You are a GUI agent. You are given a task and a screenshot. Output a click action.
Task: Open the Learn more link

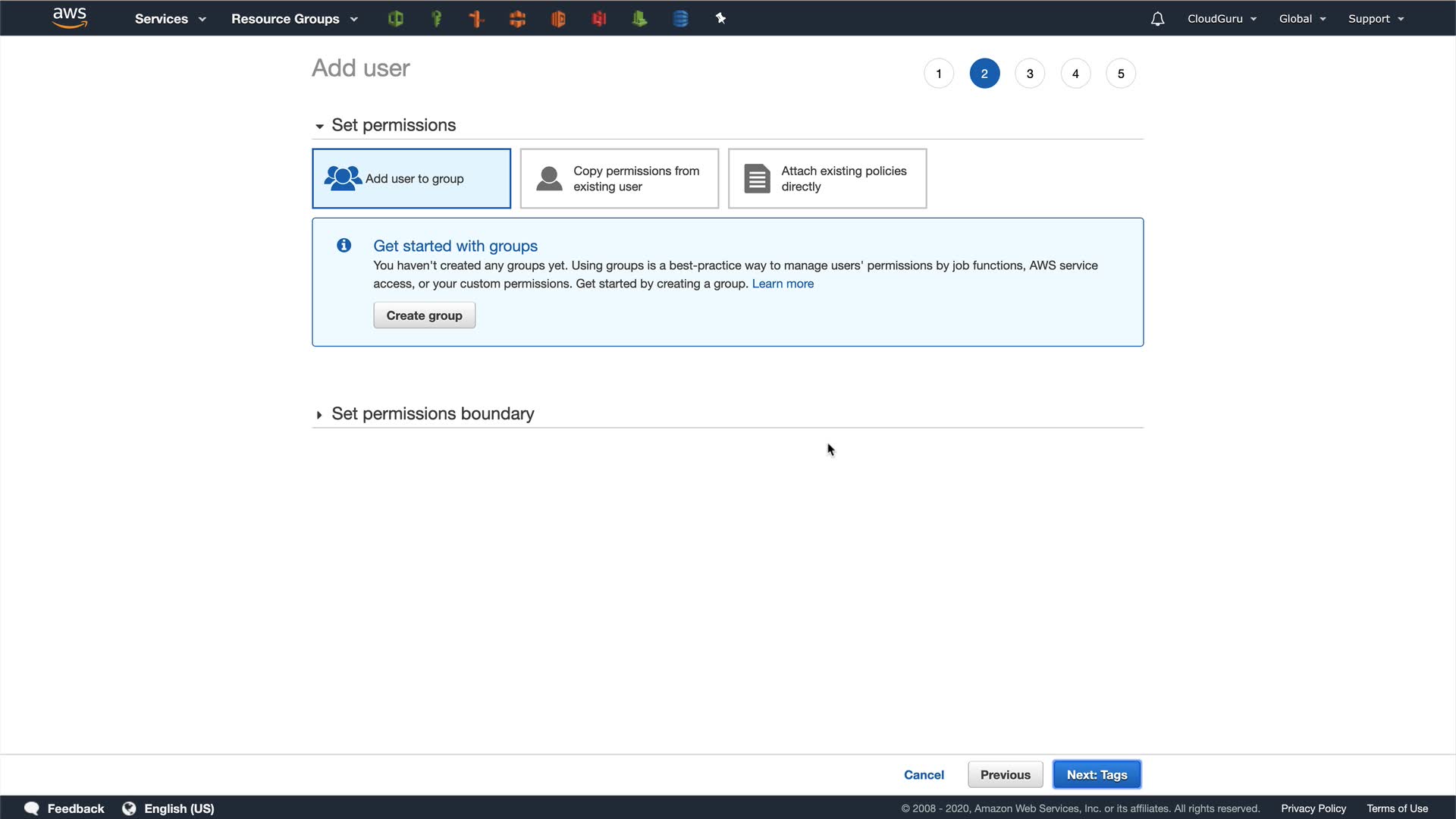[x=783, y=284]
